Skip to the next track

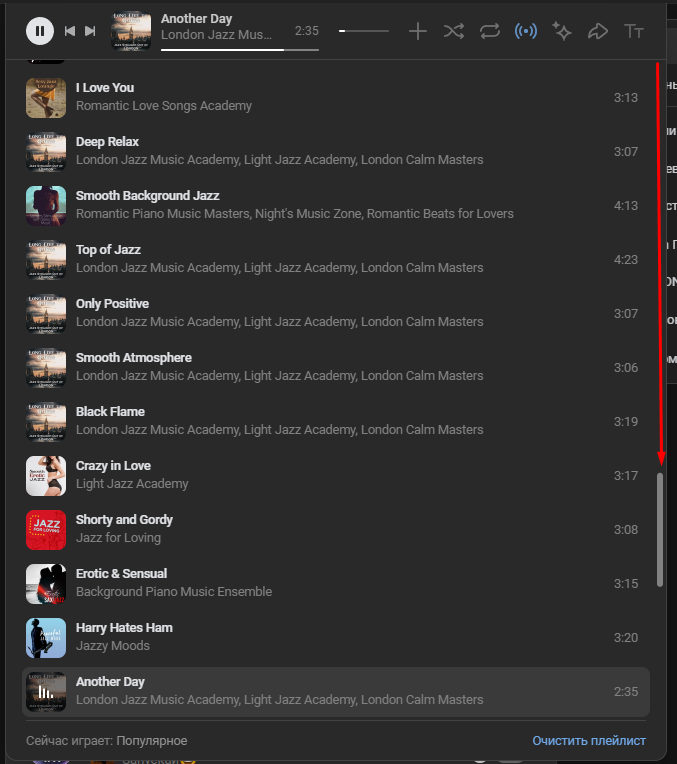click(x=90, y=31)
